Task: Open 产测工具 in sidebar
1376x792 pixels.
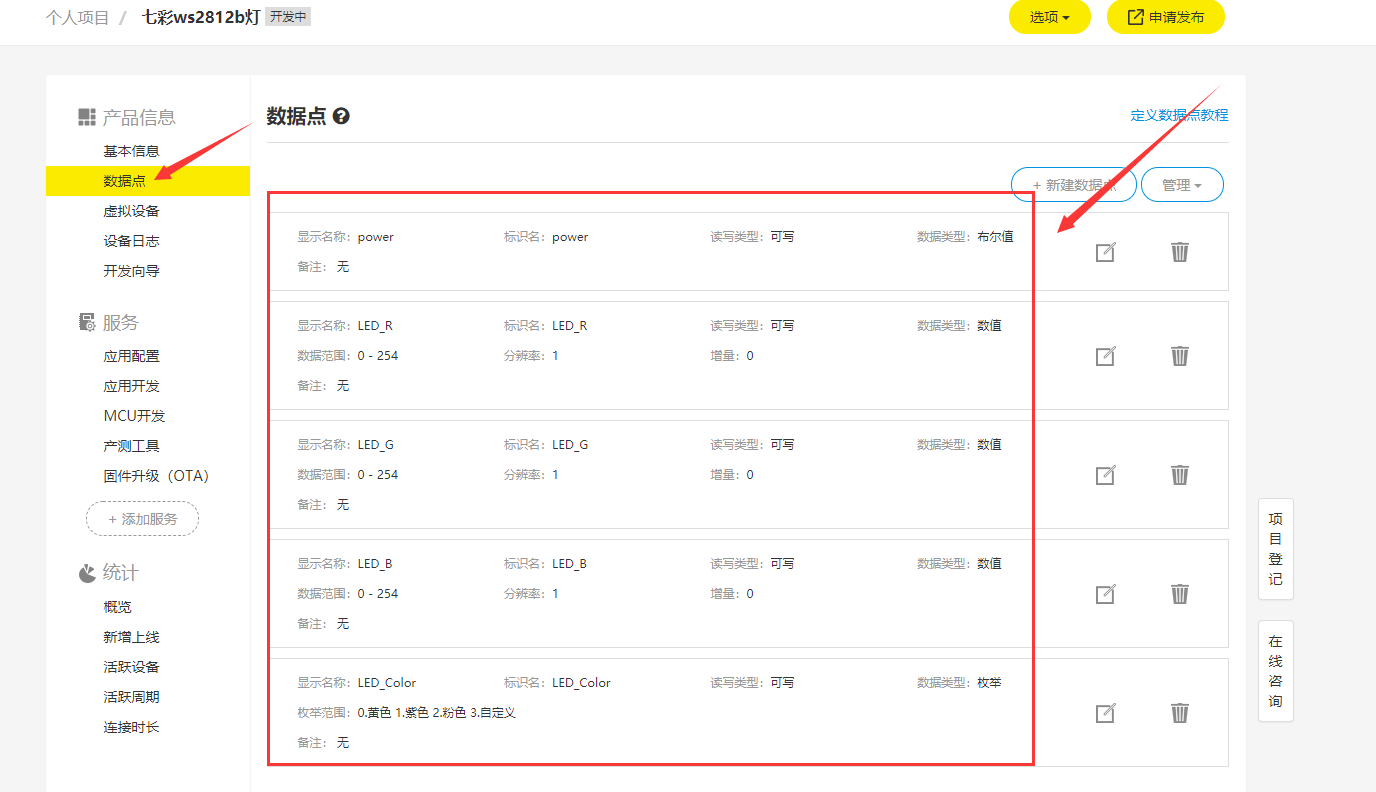Action: coord(131,446)
